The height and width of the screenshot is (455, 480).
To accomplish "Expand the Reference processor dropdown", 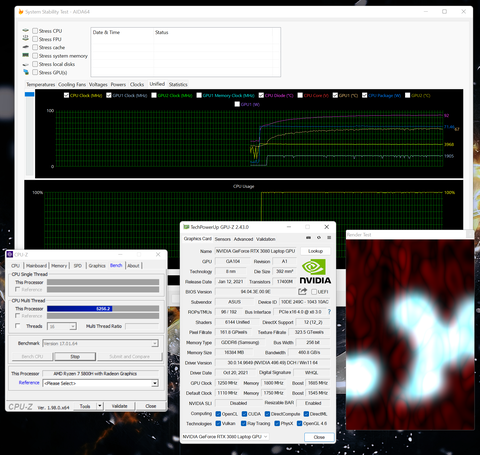I will [100, 383].
